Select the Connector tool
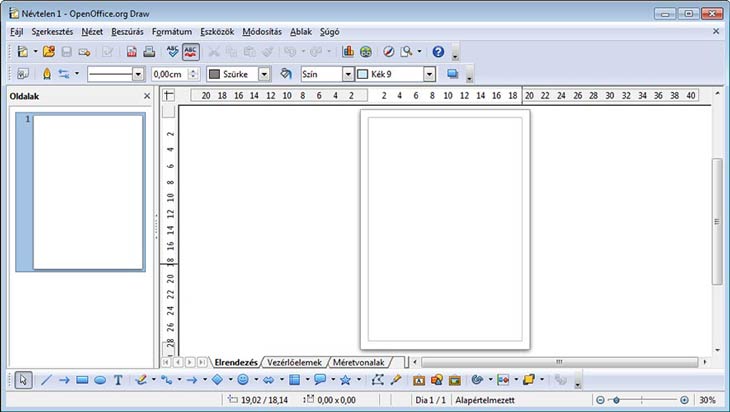The image size is (730, 412). coord(167,380)
